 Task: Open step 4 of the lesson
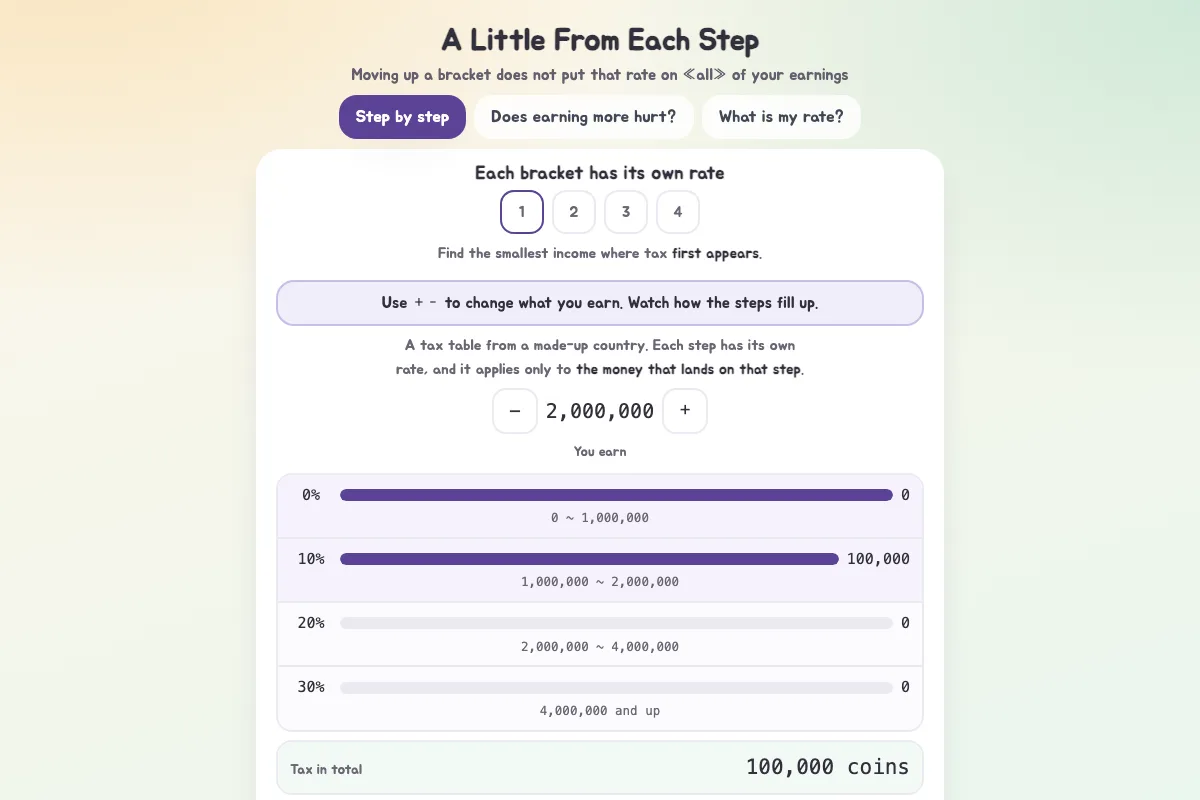click(x=678, y=212)
